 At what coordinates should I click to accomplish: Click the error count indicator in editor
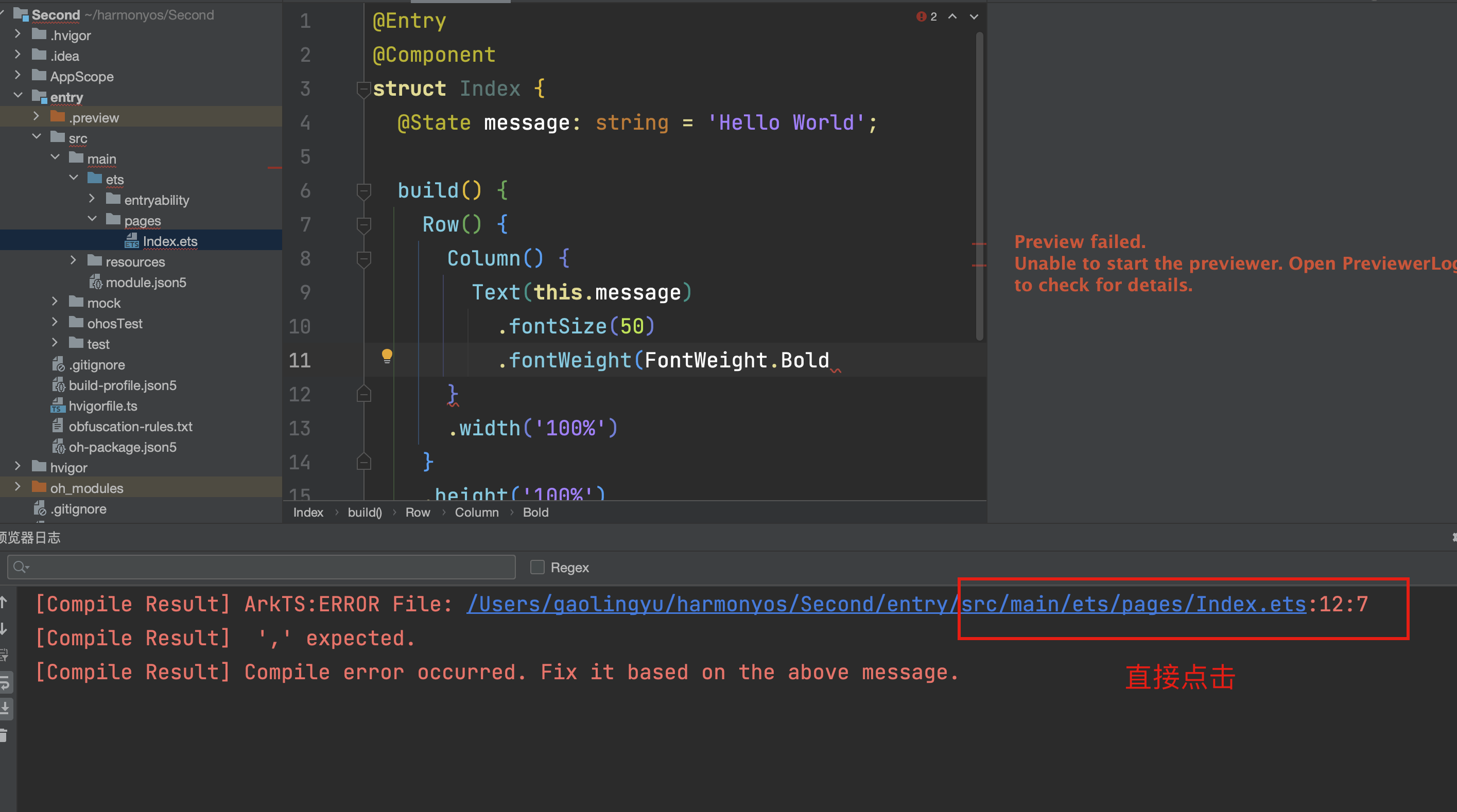point(927,17)
